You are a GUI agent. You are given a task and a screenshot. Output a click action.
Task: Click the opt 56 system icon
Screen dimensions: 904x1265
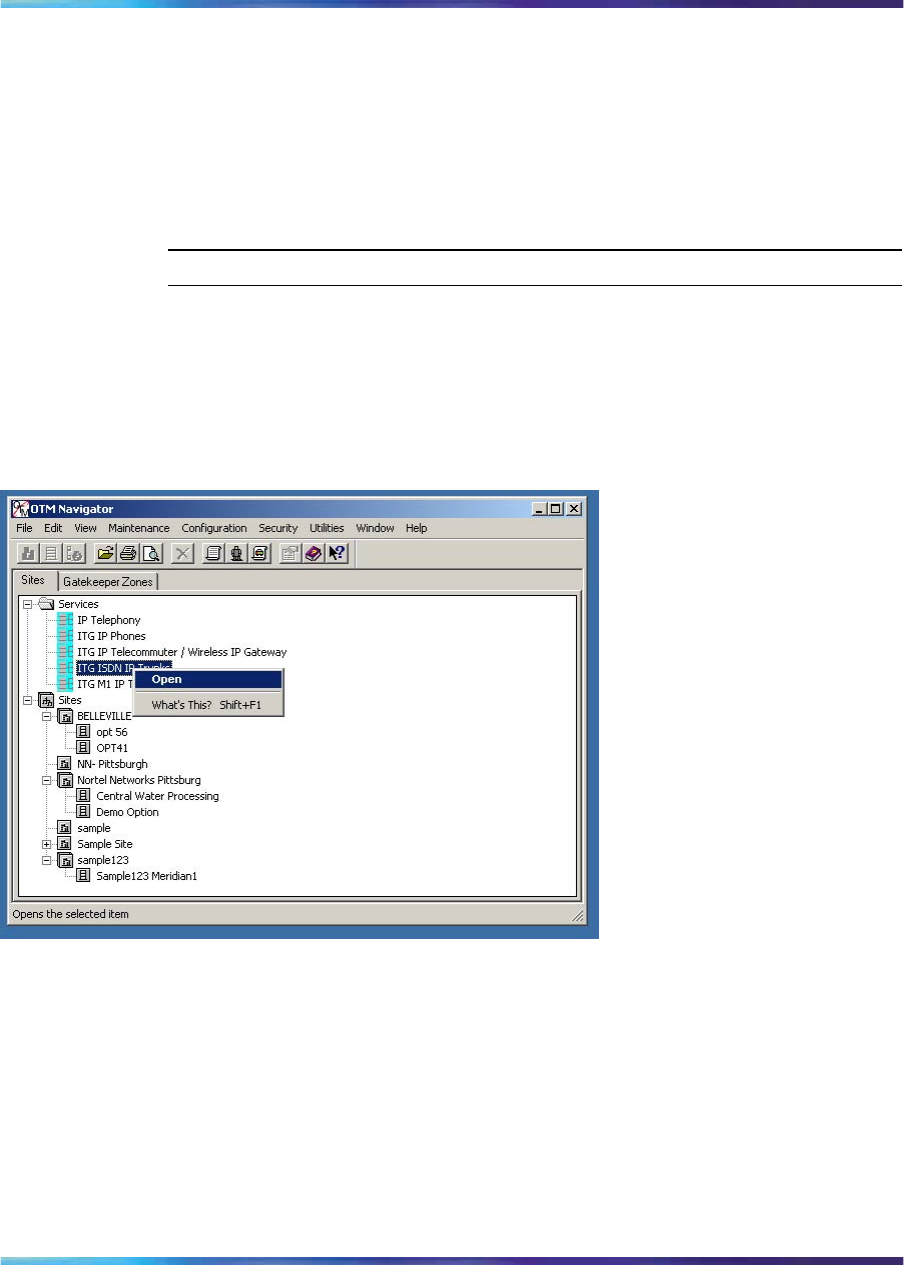click(x=84, y=732)
